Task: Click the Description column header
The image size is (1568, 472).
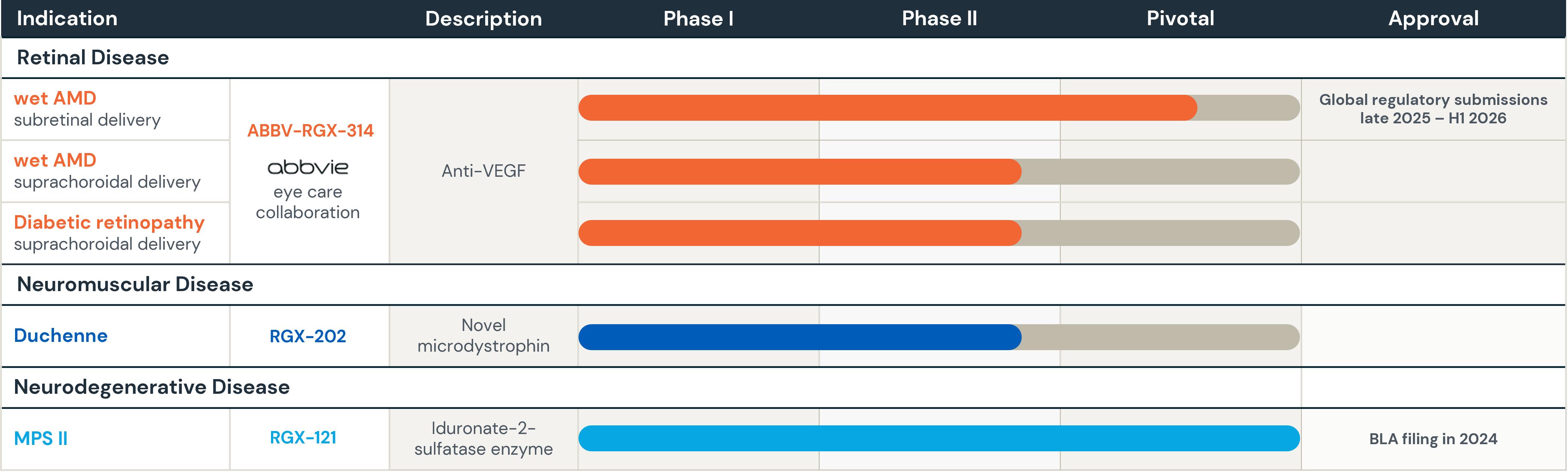Action: pos(483,19)
